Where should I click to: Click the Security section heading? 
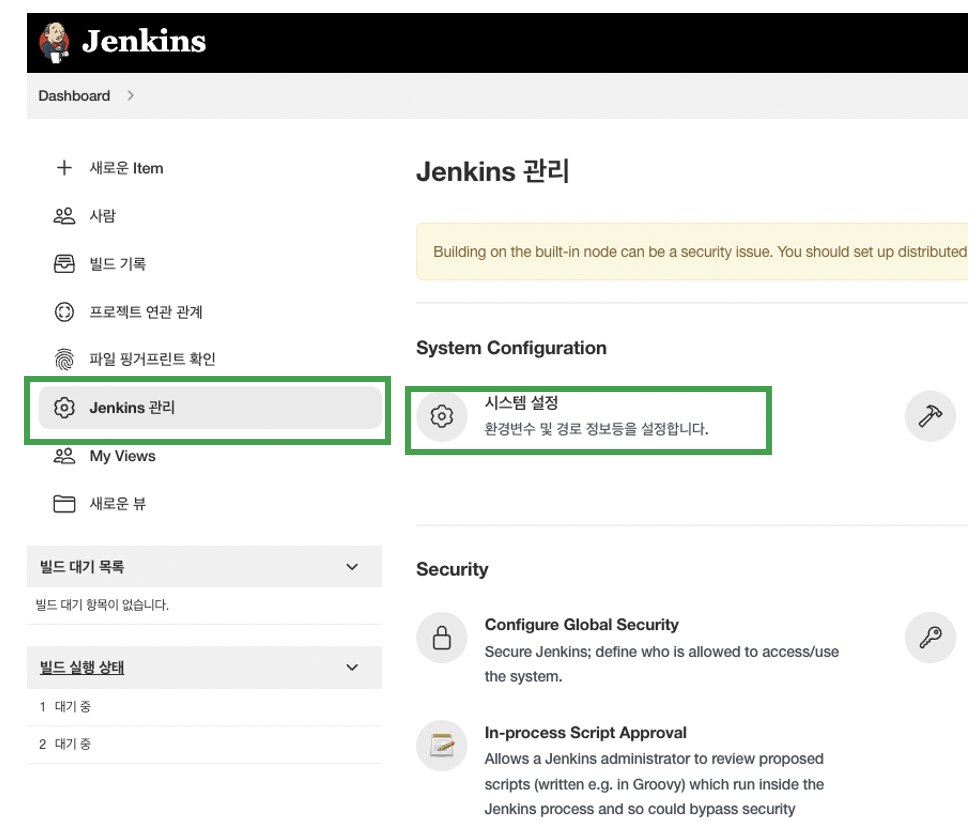pyautogui.click(x=452, y=569)
